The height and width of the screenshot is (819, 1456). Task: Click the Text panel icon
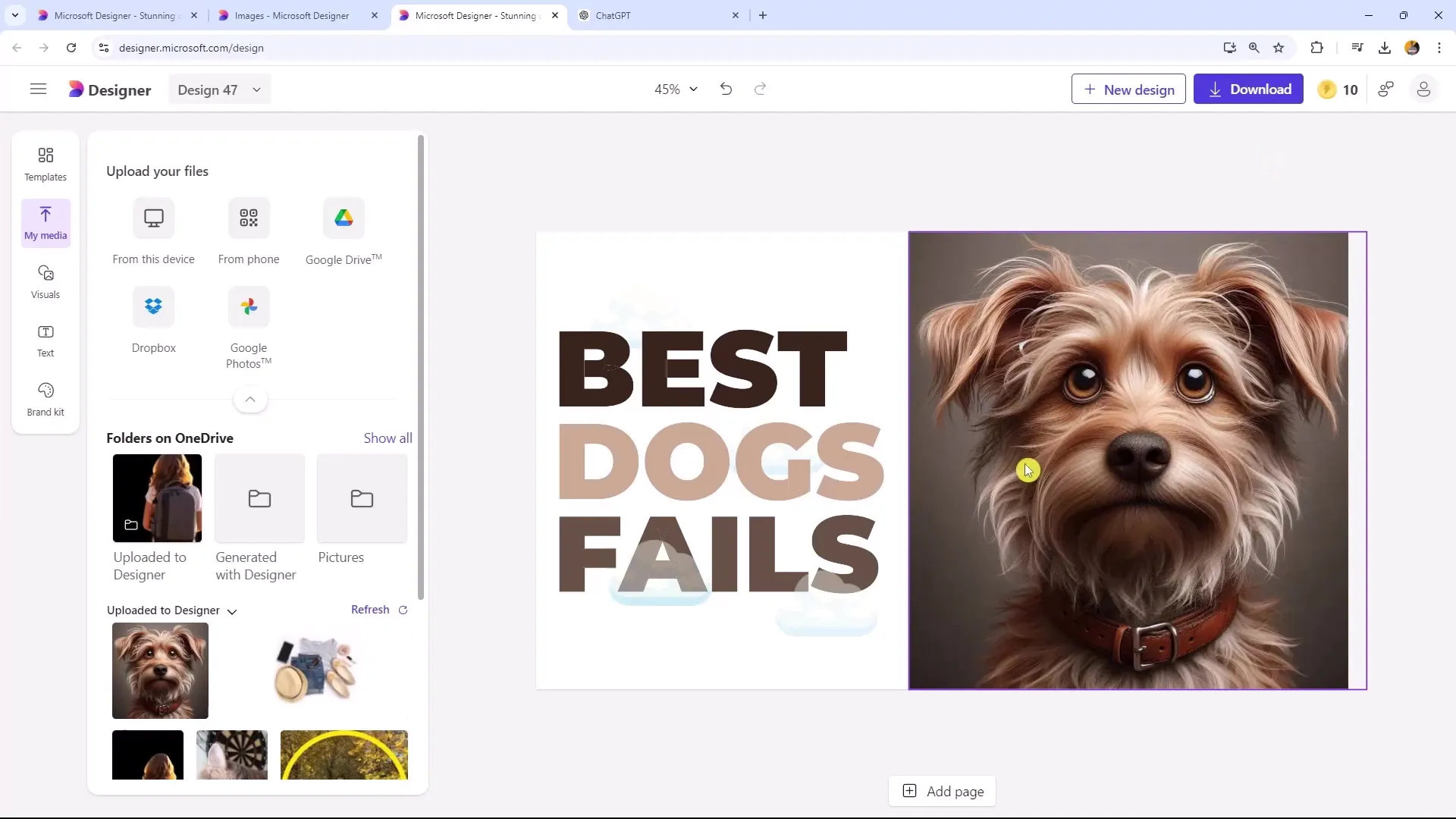coord(45,338)
